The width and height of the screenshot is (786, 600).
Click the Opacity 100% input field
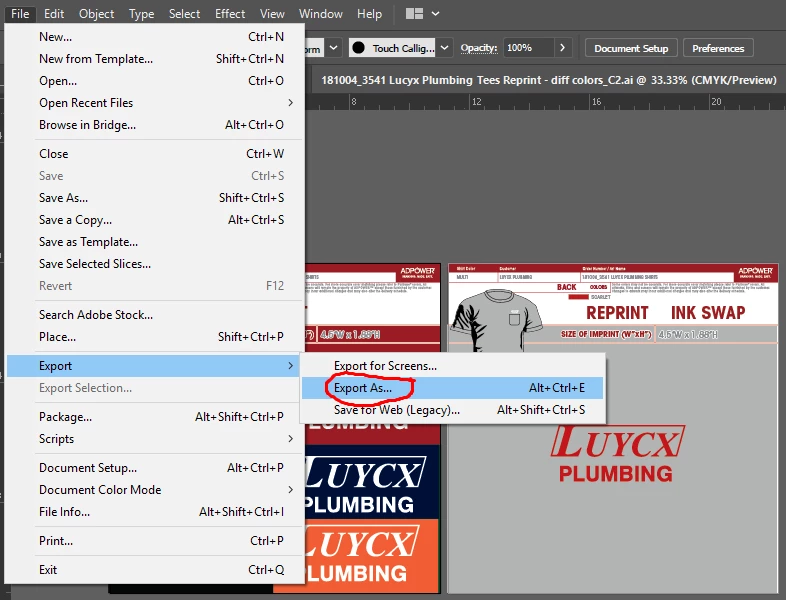pos(528,48)
